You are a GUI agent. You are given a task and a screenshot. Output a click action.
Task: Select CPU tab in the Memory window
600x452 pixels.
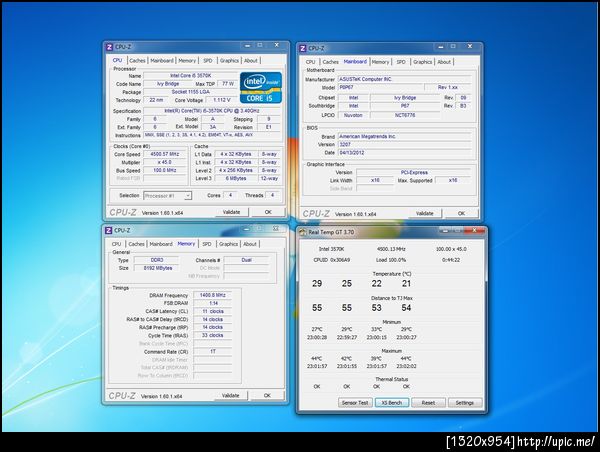coord(116,244)
